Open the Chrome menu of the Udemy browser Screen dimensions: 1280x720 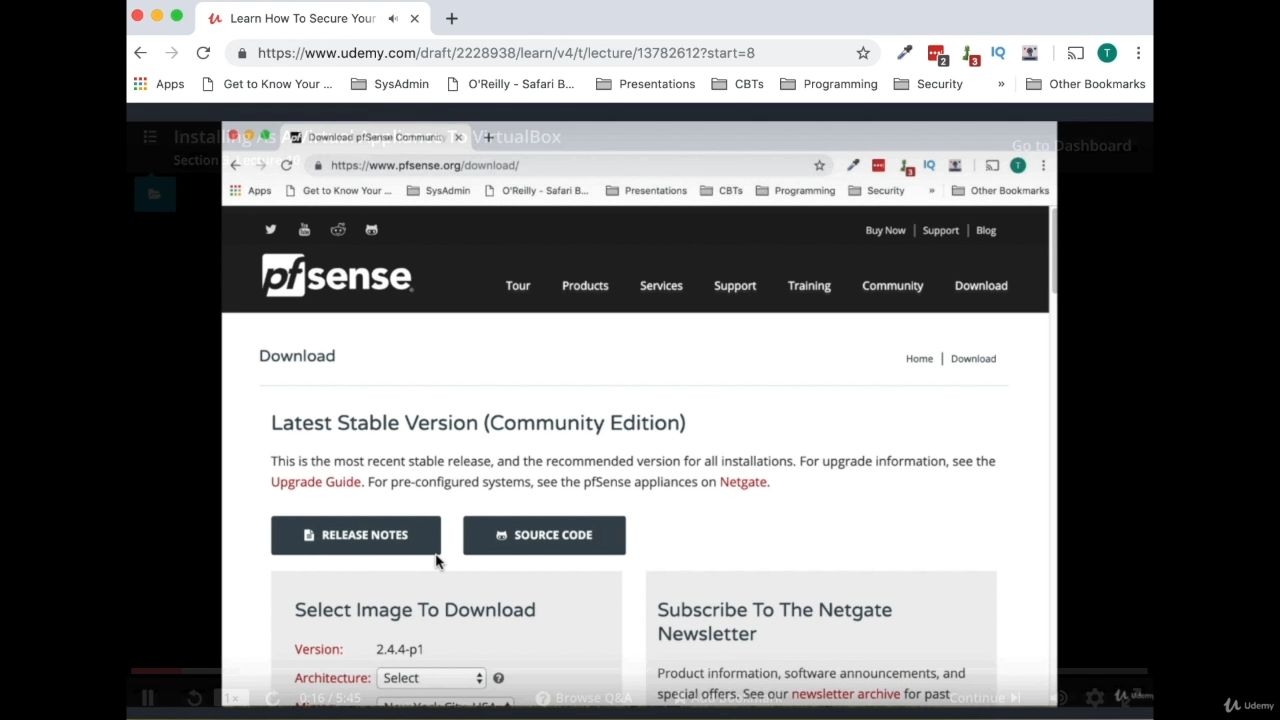click(1138, 53)
